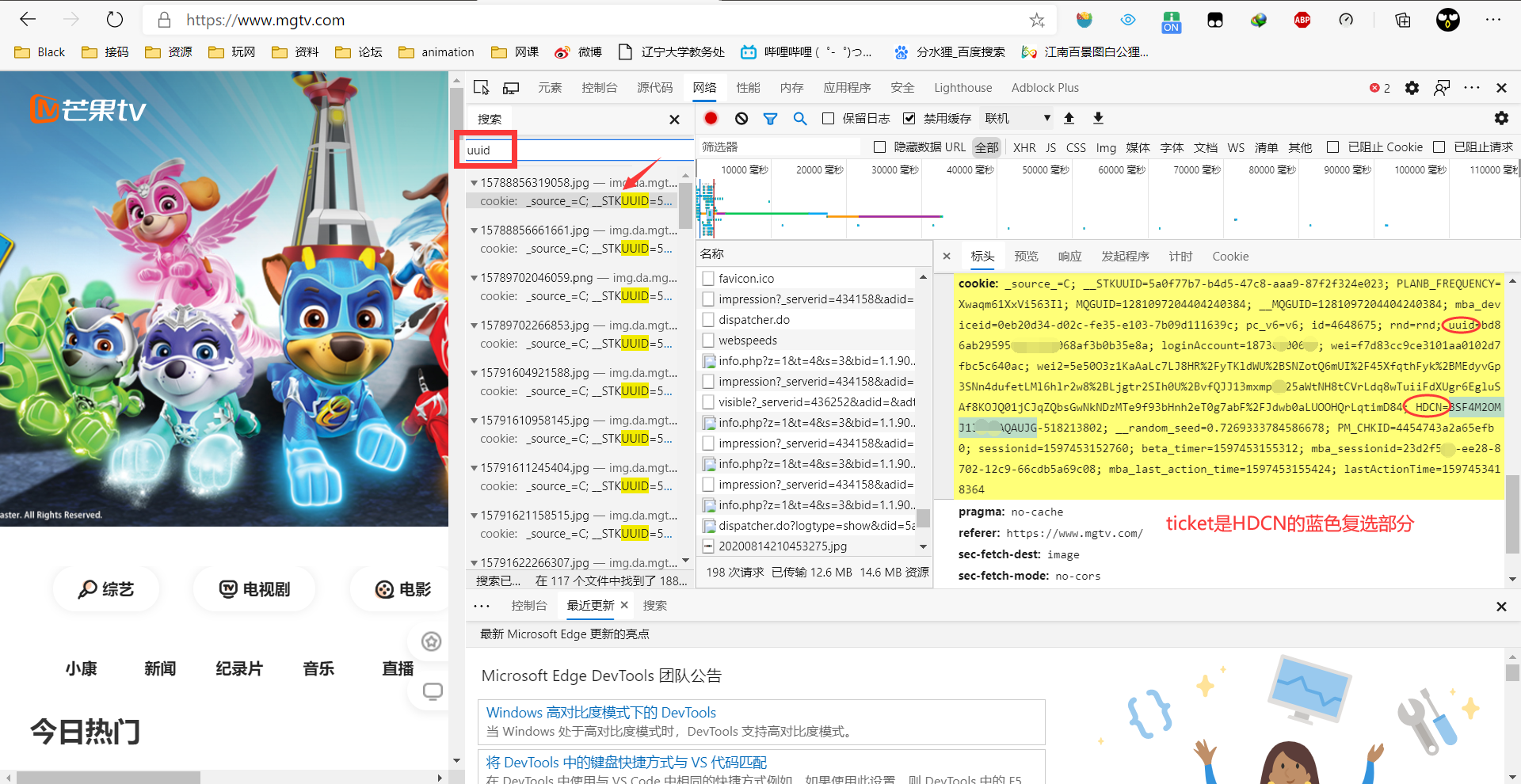Switch to the 预览 request tab
The image size is (1521, 784).
[1026, 257]
